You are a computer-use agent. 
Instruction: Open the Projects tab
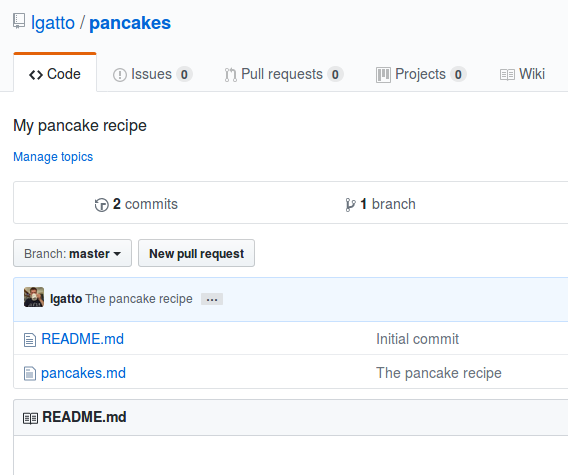coord(421,74)
